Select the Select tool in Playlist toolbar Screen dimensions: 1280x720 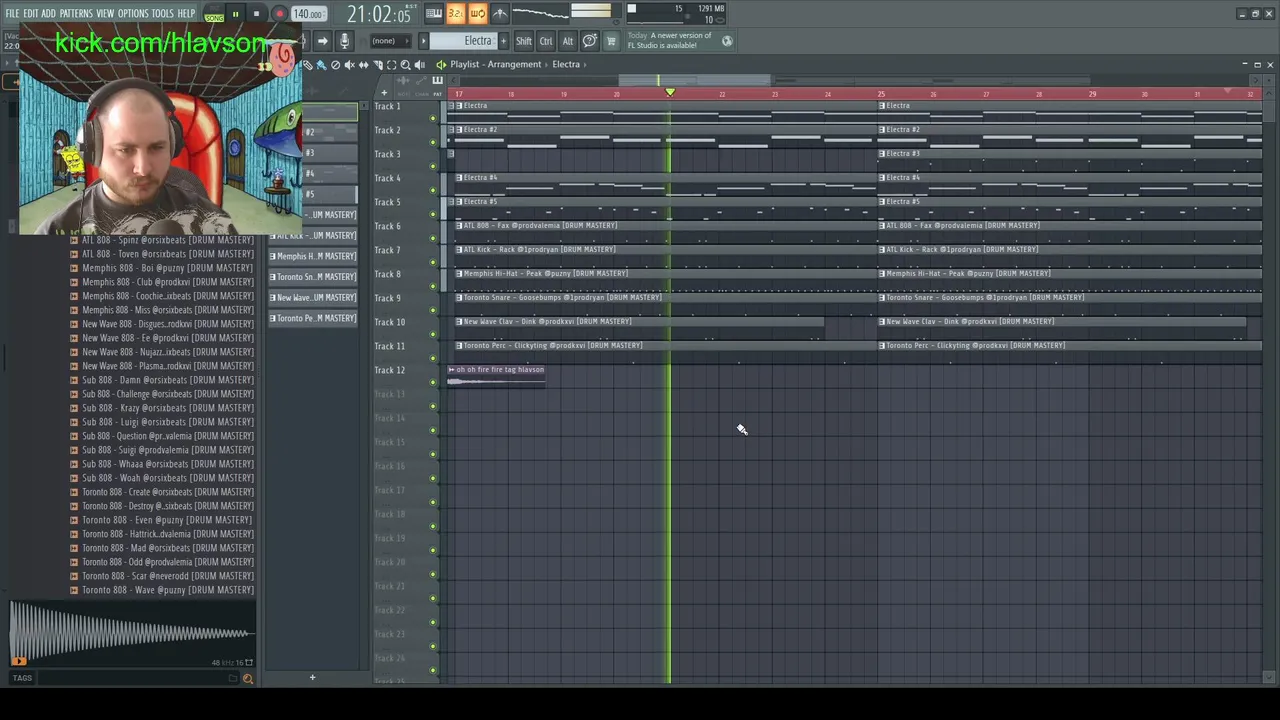coord(391,65)
